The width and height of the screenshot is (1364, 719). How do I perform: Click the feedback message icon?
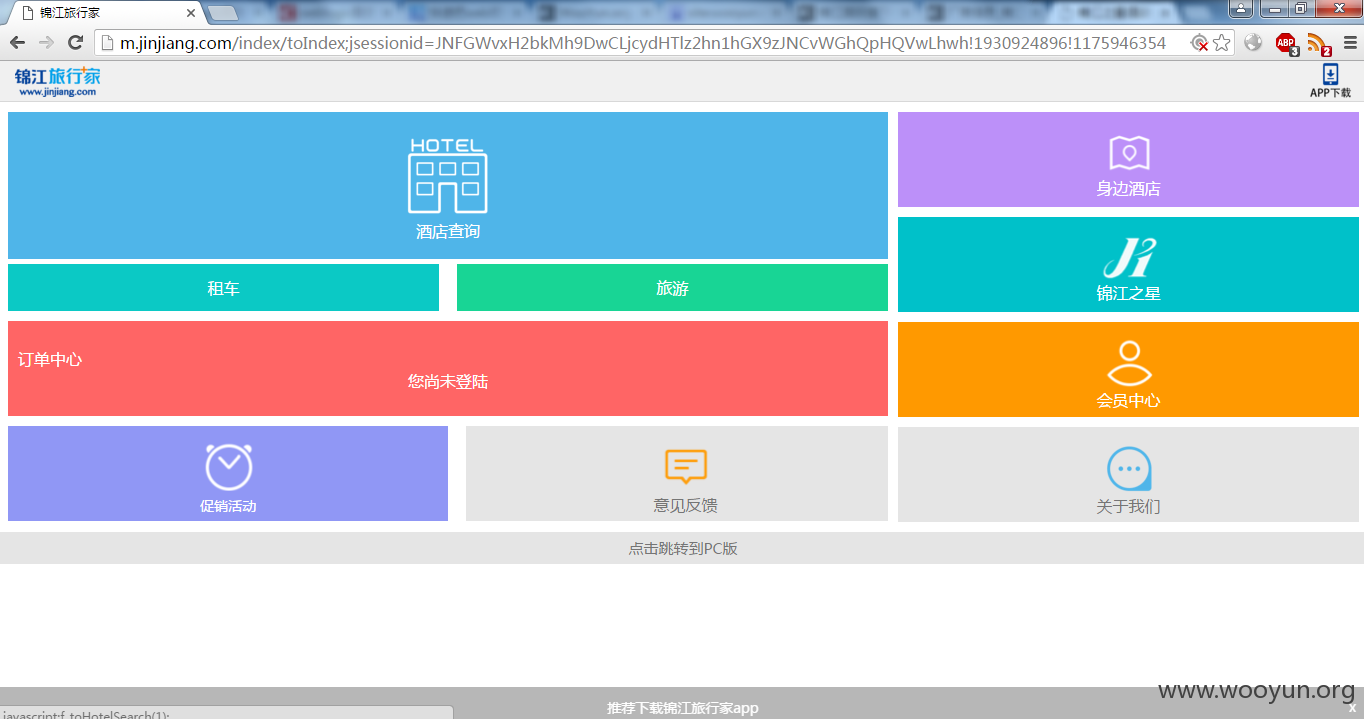[686, 467]
